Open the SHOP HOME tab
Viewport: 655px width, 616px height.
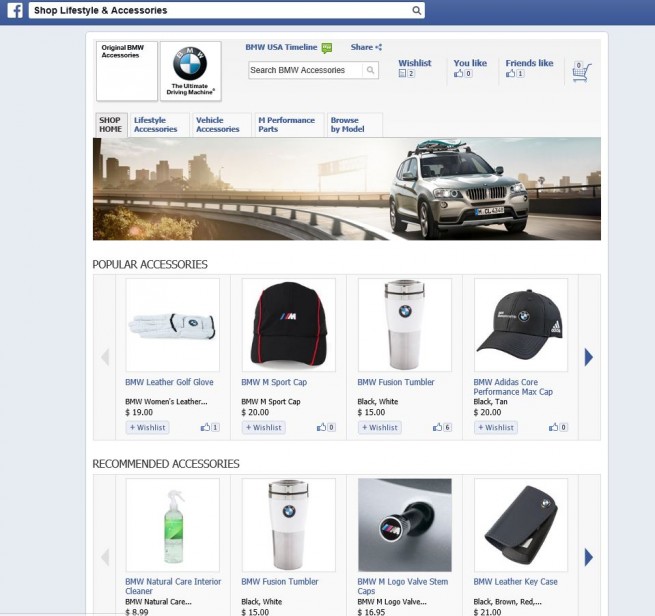(x=111, y=124)
